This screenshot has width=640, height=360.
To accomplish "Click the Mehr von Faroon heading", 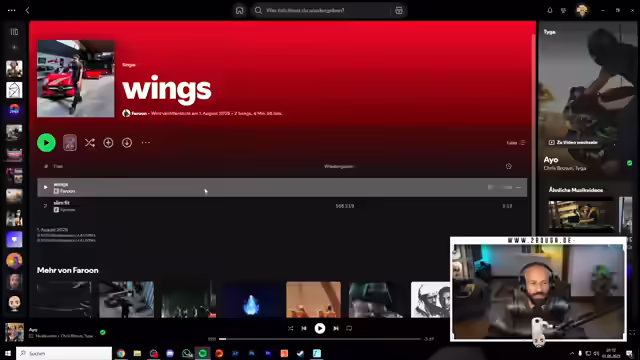I will point(68,270).
